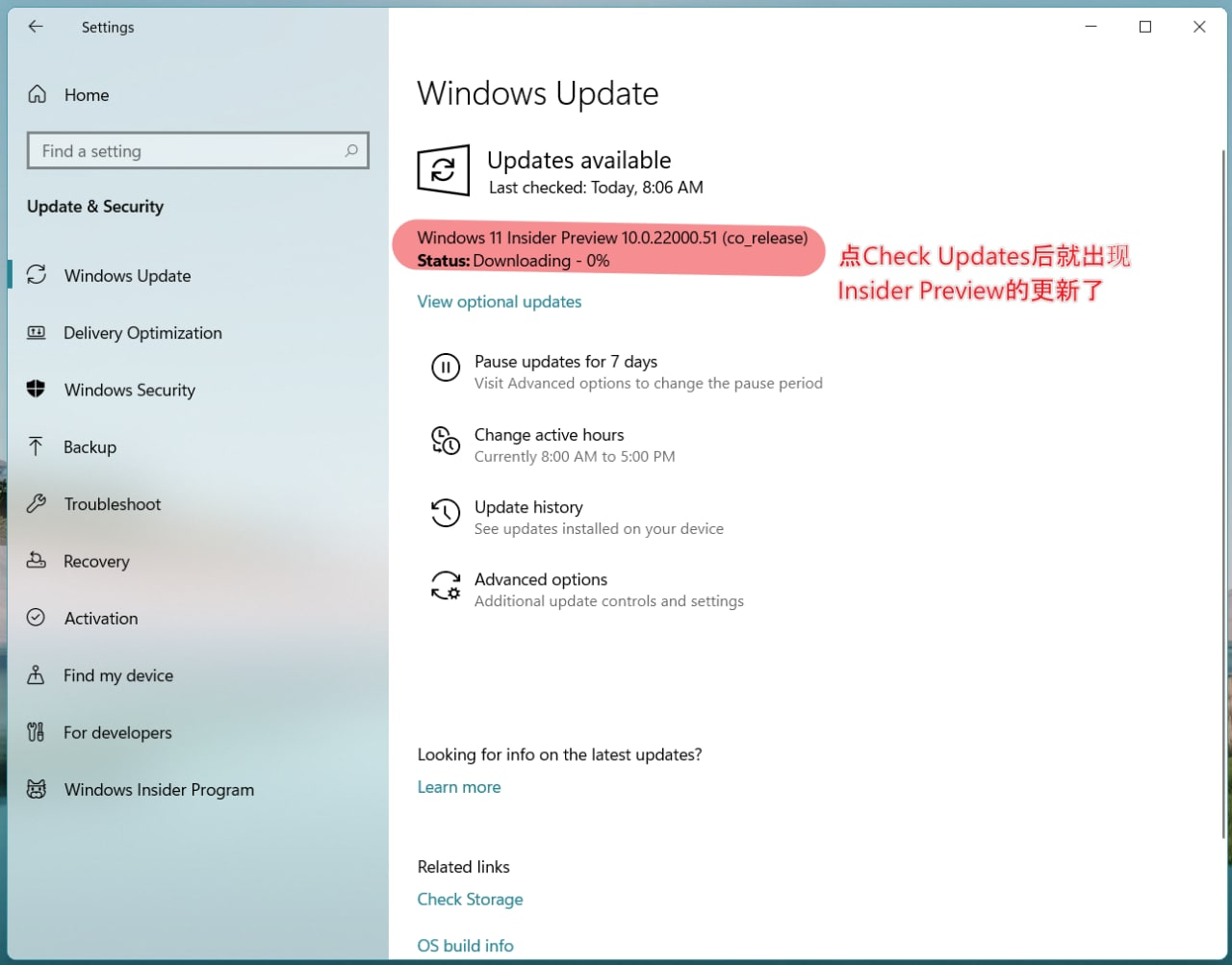The image size is (1232, 965).
Task: Focus the Find a setting search field
Action: (x=188, y=151)
